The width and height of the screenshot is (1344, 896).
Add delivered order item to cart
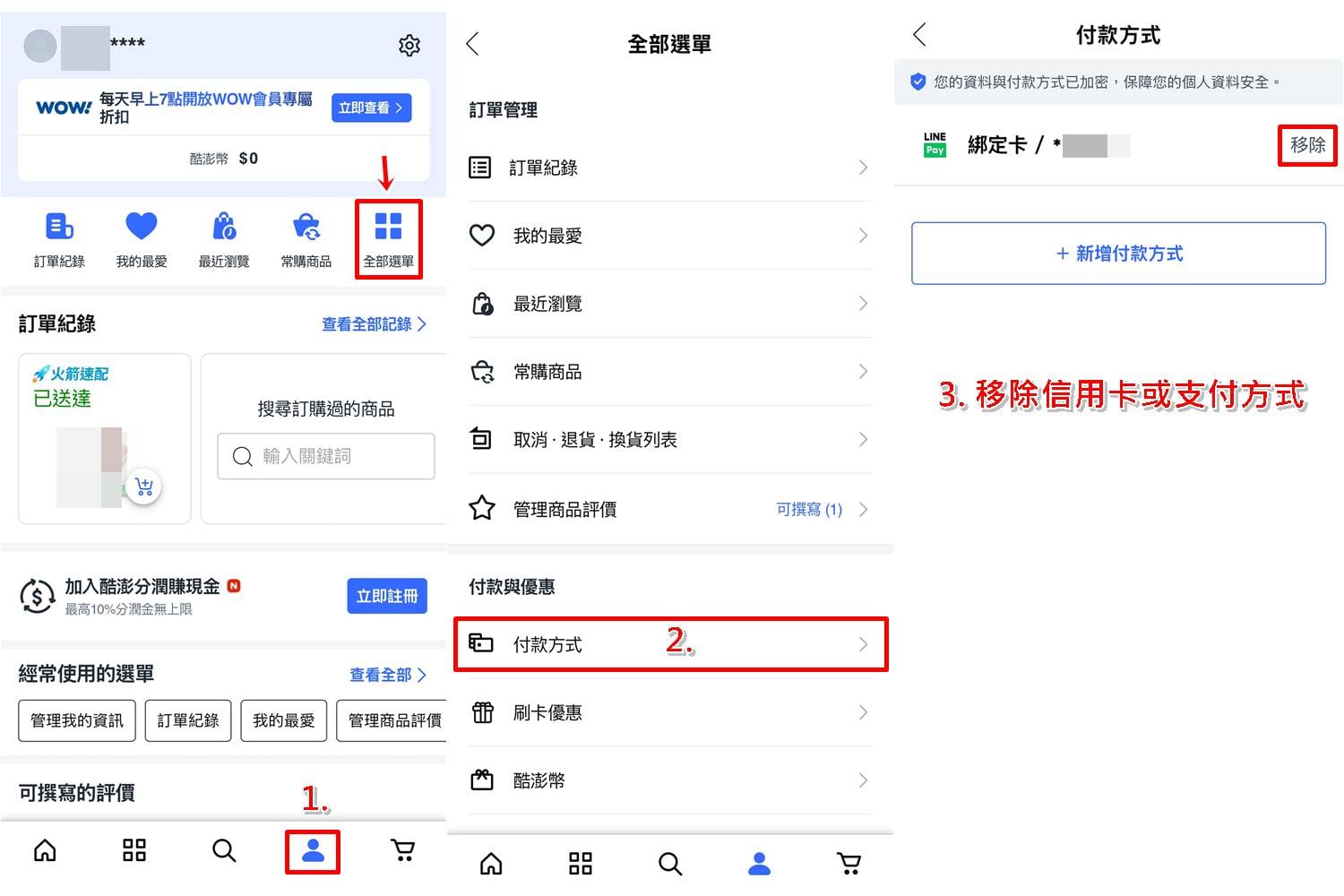[143, 487]
